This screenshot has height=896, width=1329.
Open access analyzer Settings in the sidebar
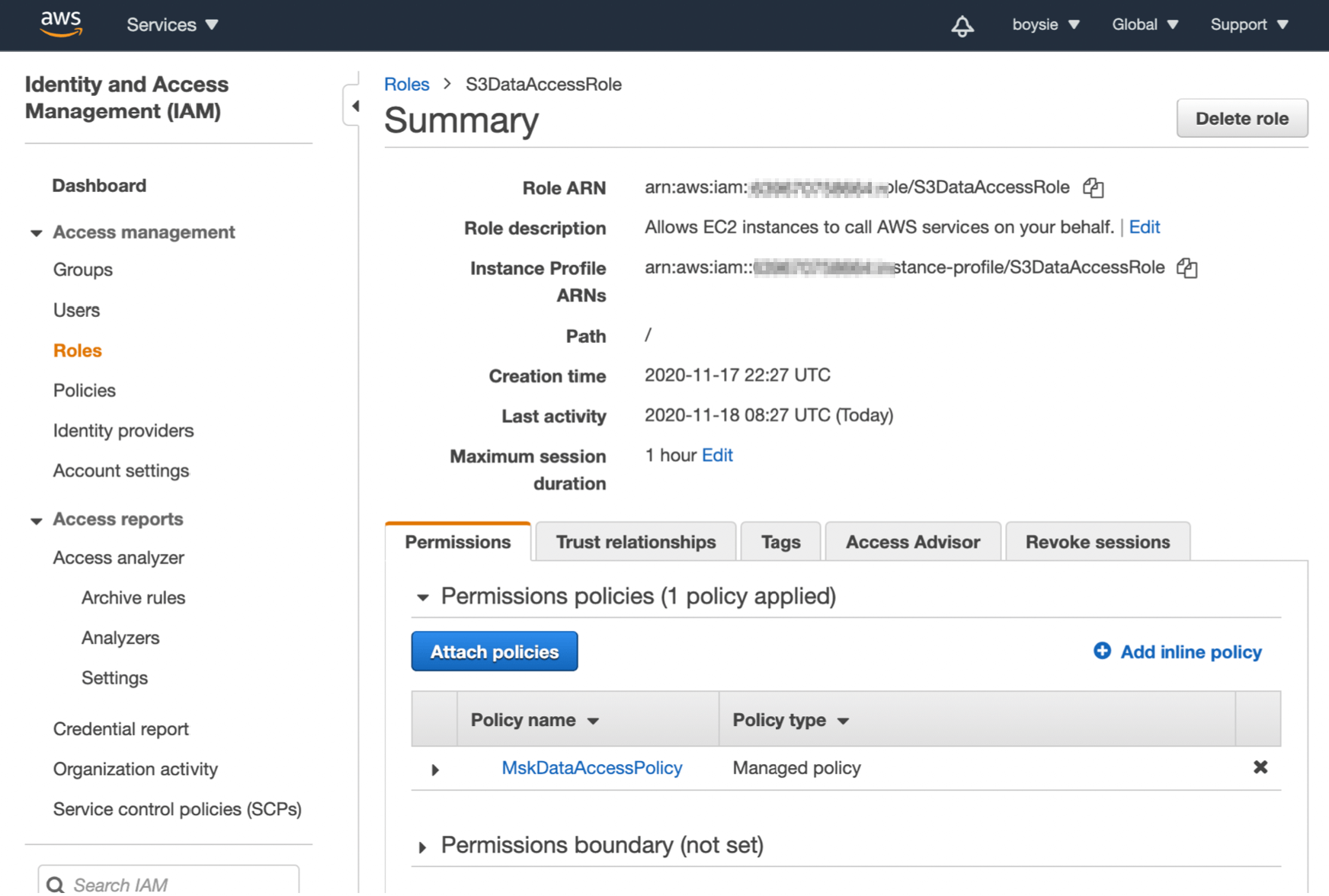tap(114, 678)
